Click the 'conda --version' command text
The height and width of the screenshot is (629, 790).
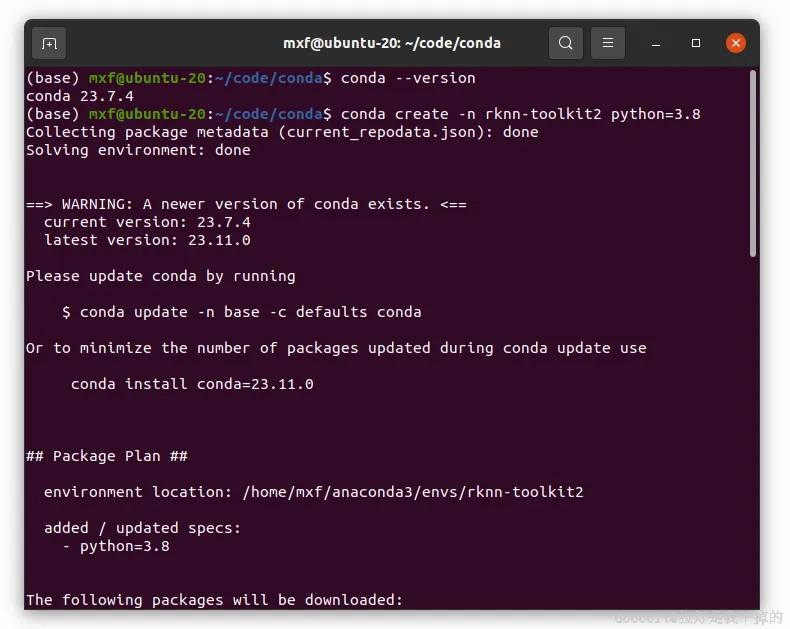408,78
